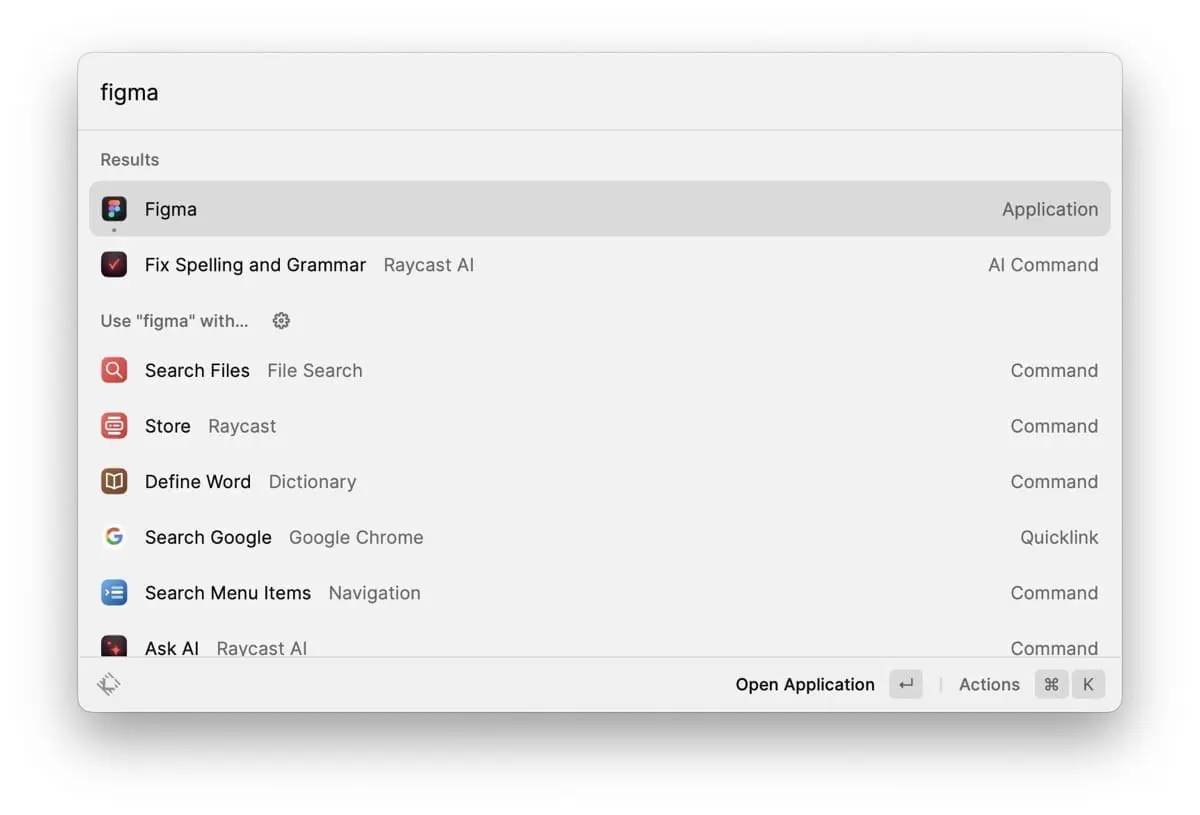
Task: Click the Open Application button
Action: point(805,685)
